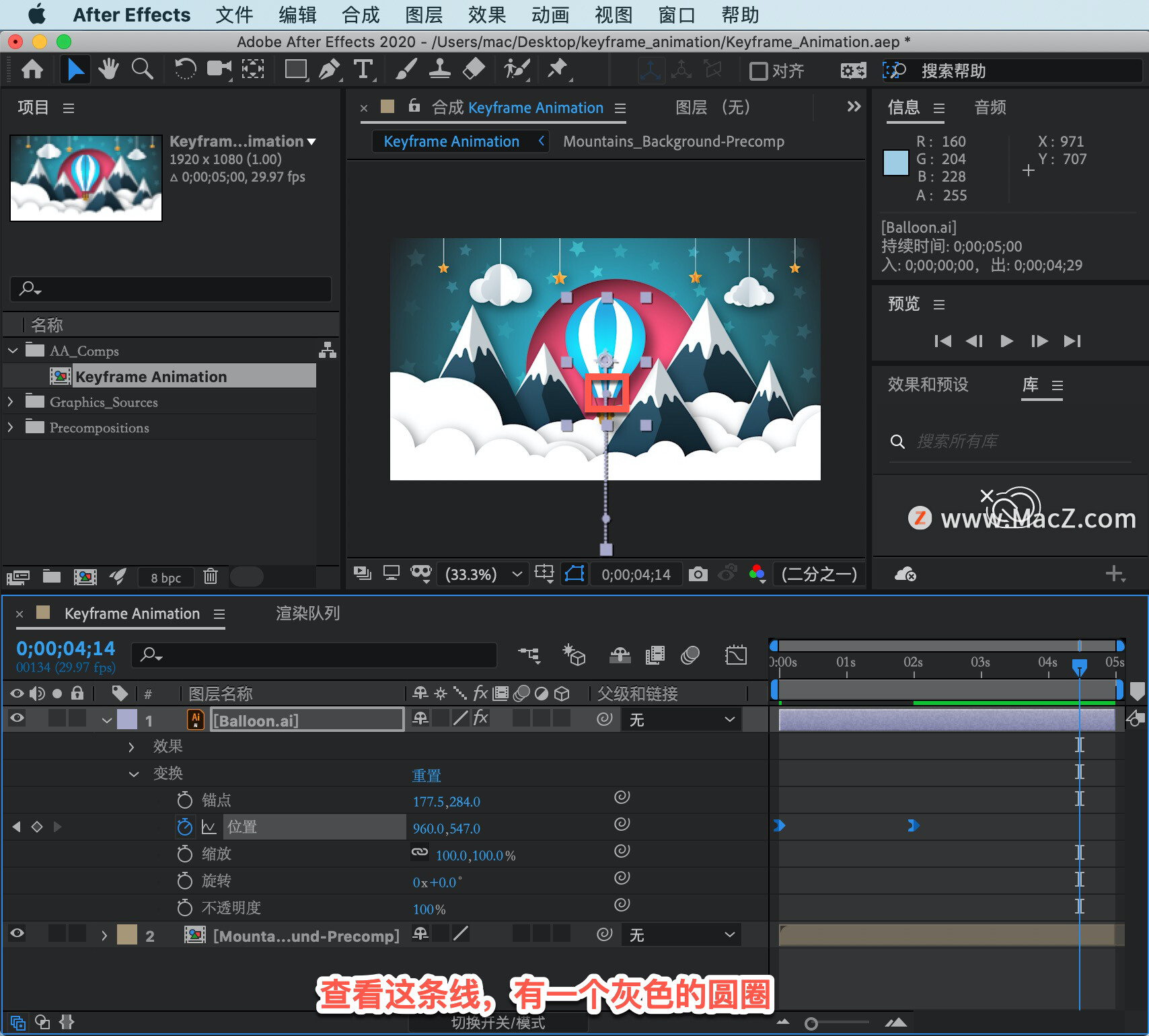Collapse the 变换 transform group

(x=134, y=774)
